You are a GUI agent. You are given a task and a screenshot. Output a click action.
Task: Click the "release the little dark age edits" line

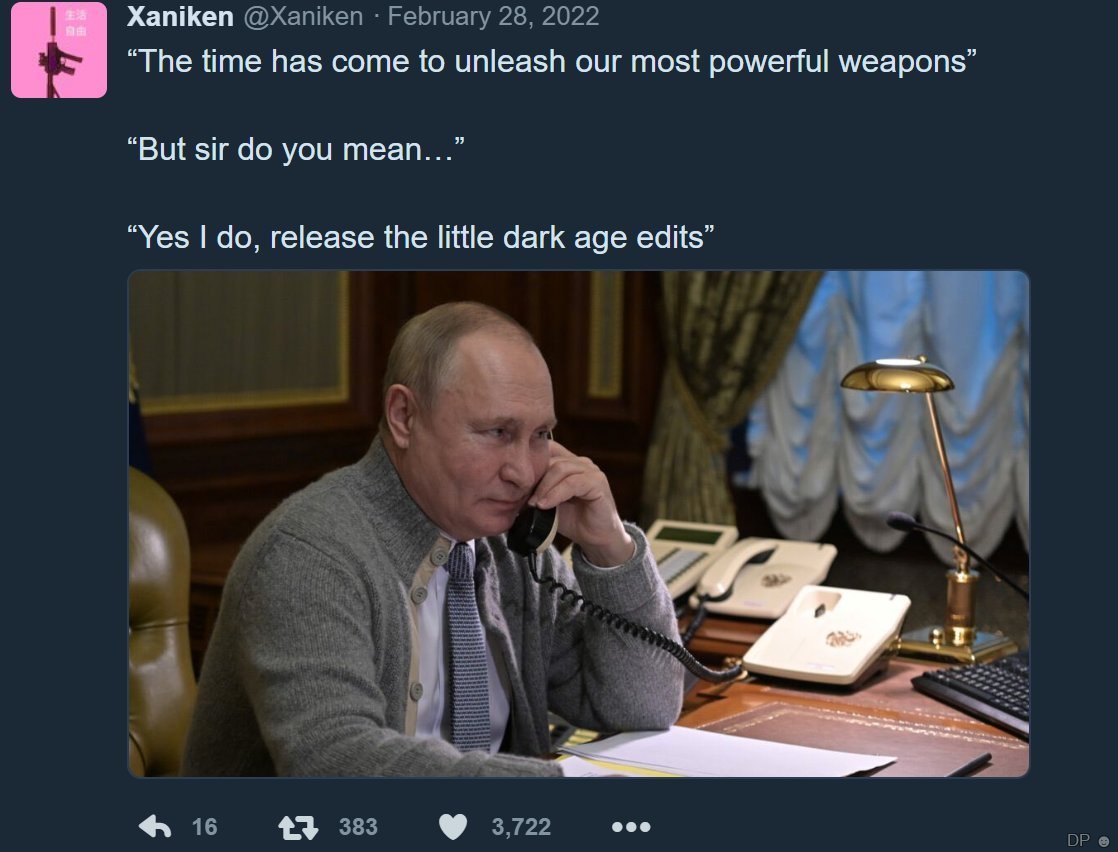tap(421, 237)
